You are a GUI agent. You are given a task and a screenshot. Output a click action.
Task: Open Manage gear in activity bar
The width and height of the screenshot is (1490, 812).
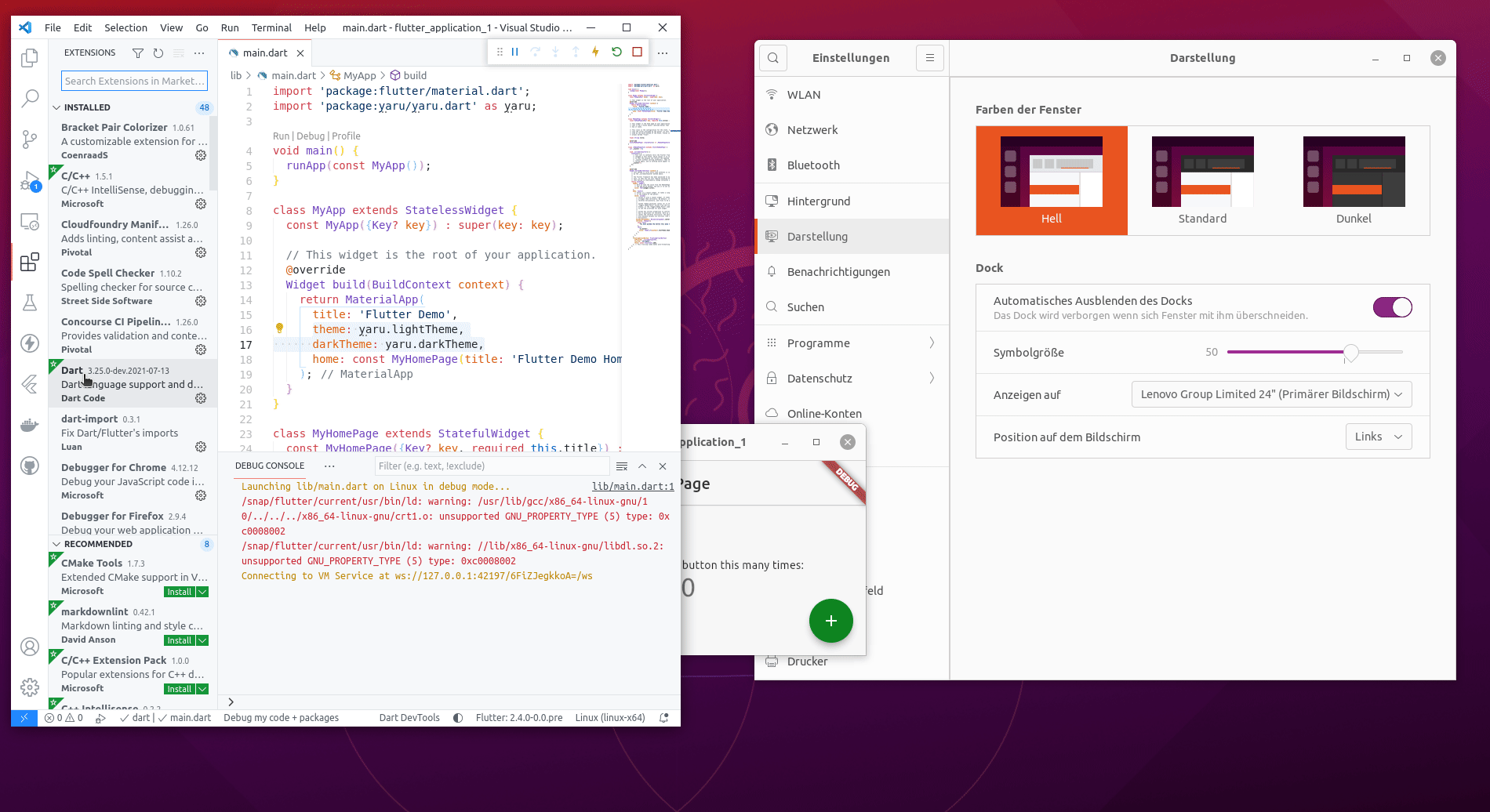pos(30,687)
